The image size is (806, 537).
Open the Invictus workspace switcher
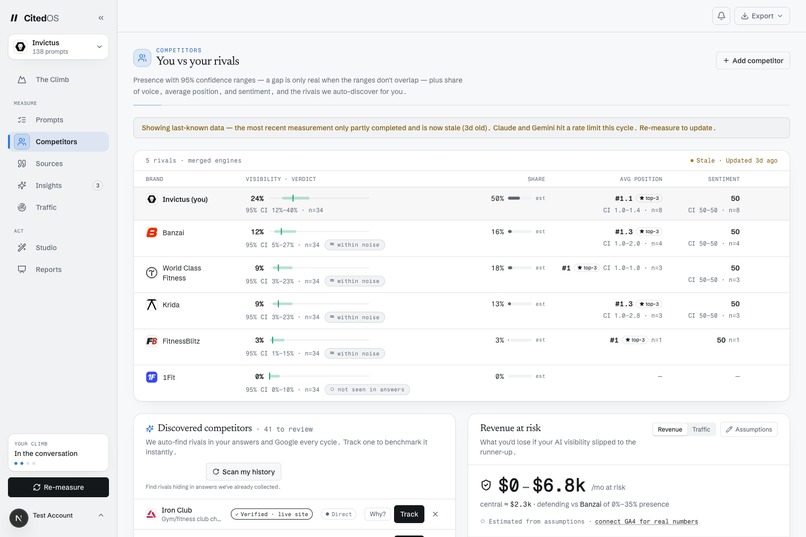coord(58,47)
